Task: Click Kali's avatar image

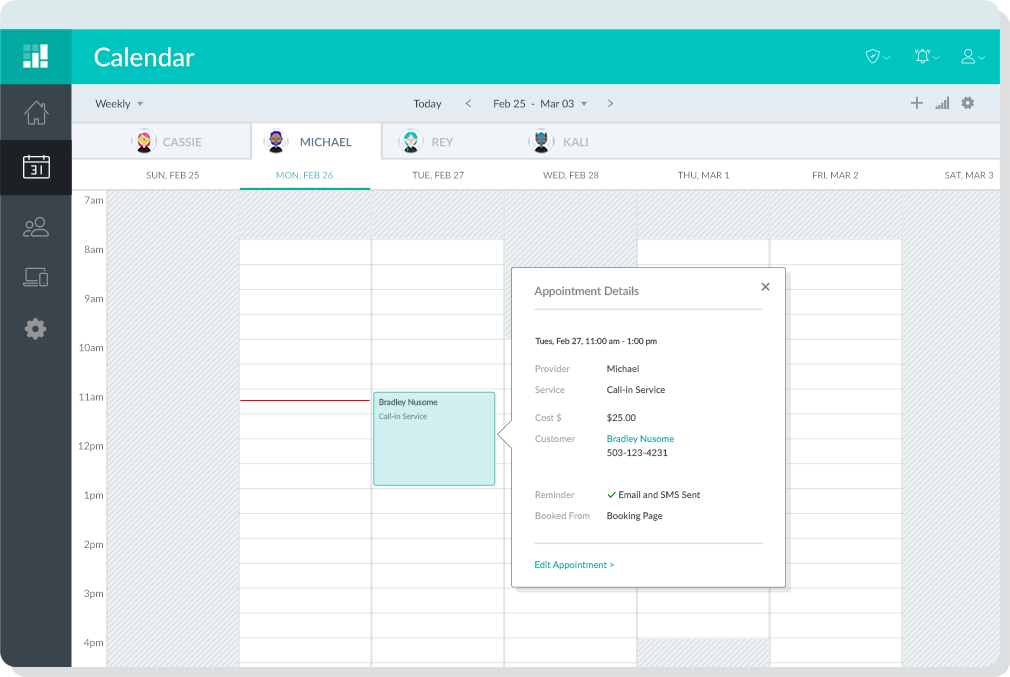Action: [541, 141]
